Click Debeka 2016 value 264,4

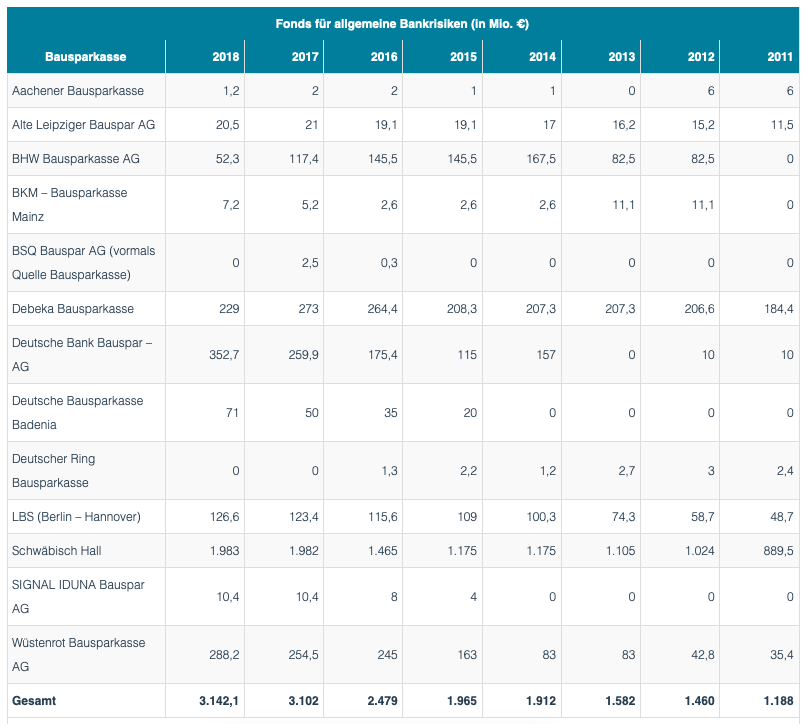tap(382, 309)
